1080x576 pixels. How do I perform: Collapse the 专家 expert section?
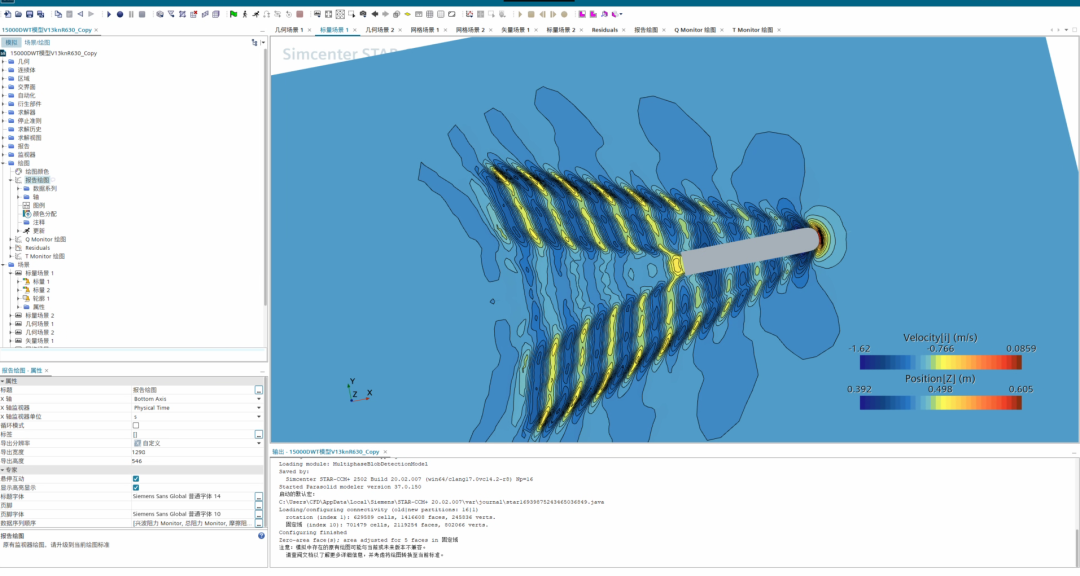pos(3,470)
